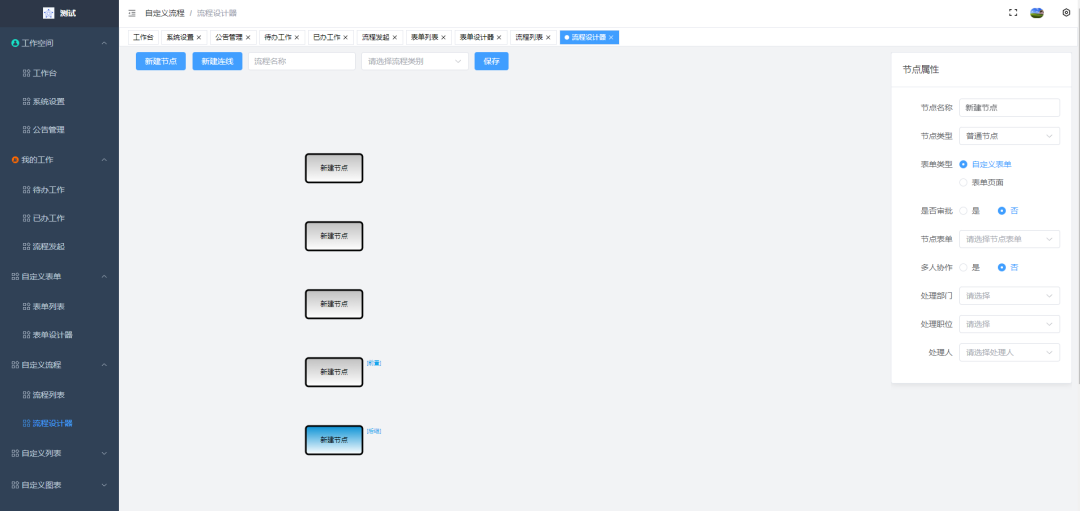Image resolution: width=1080 pixels, height=511 pixels.
Task: Set 是否审批 to 是
Action: tap(963, 211)
